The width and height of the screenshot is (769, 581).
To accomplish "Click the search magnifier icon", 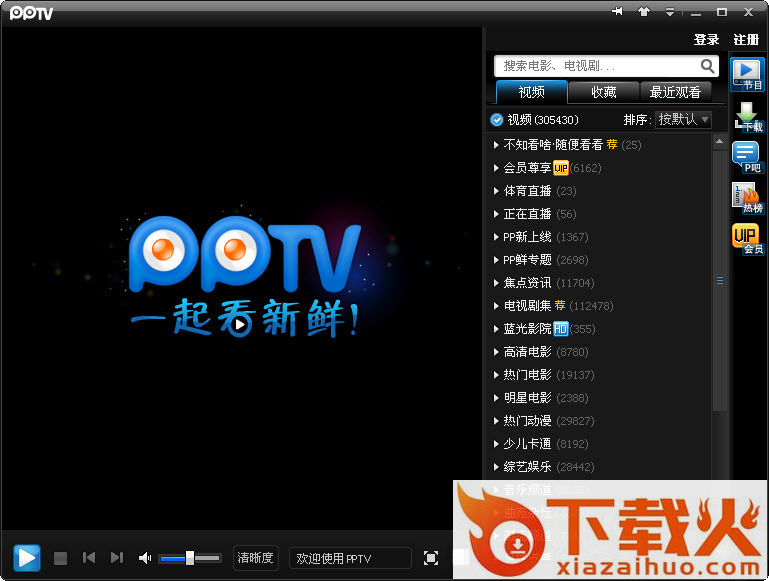I will (707, 66).
